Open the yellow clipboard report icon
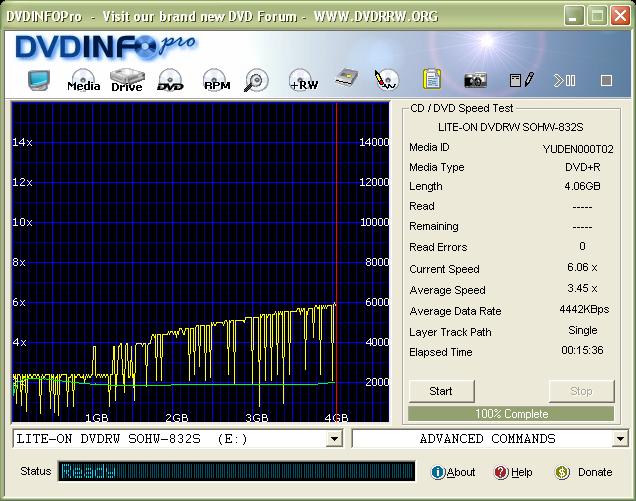 tap(432, 79)
